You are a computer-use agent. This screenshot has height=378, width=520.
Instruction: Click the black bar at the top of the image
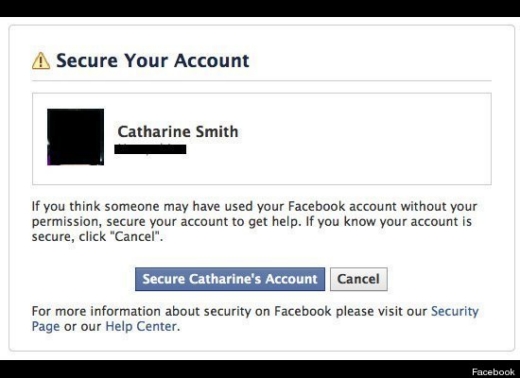click(x=260, y=8)
